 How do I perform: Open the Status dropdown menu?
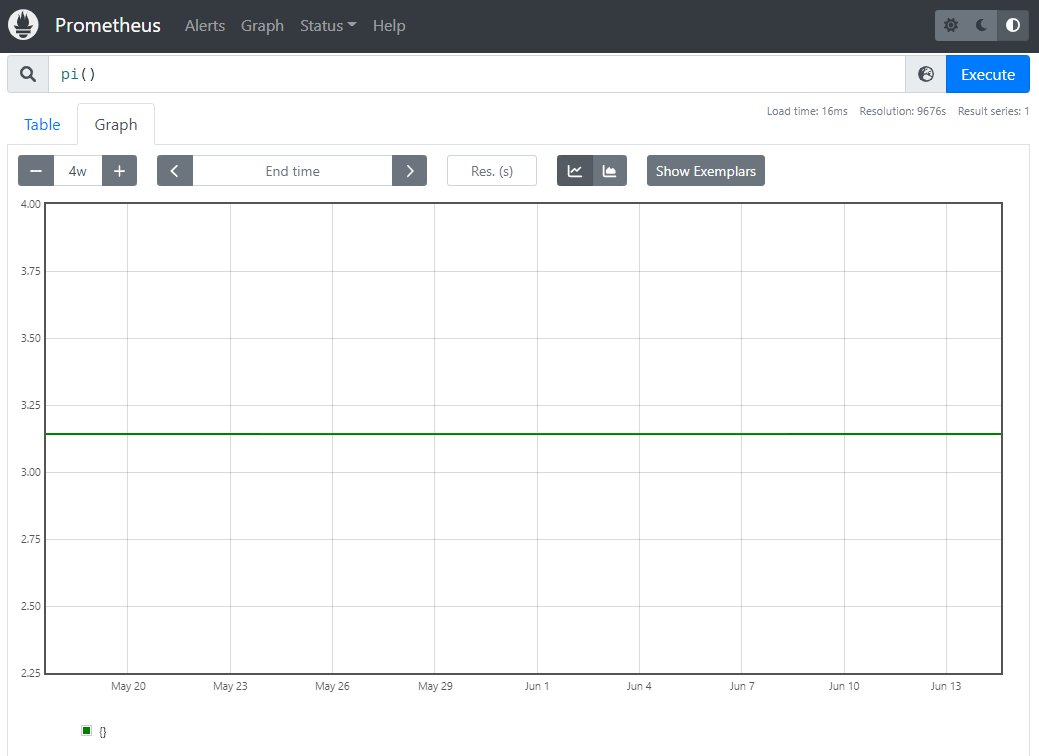pyautogui.click(x=328, y=26)
